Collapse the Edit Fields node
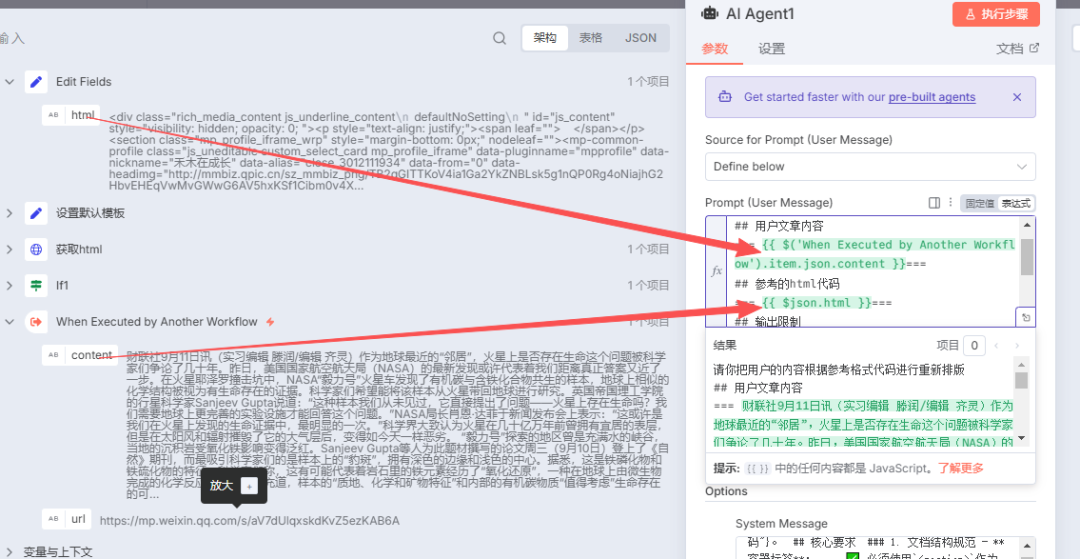 [x=10, y=81]
